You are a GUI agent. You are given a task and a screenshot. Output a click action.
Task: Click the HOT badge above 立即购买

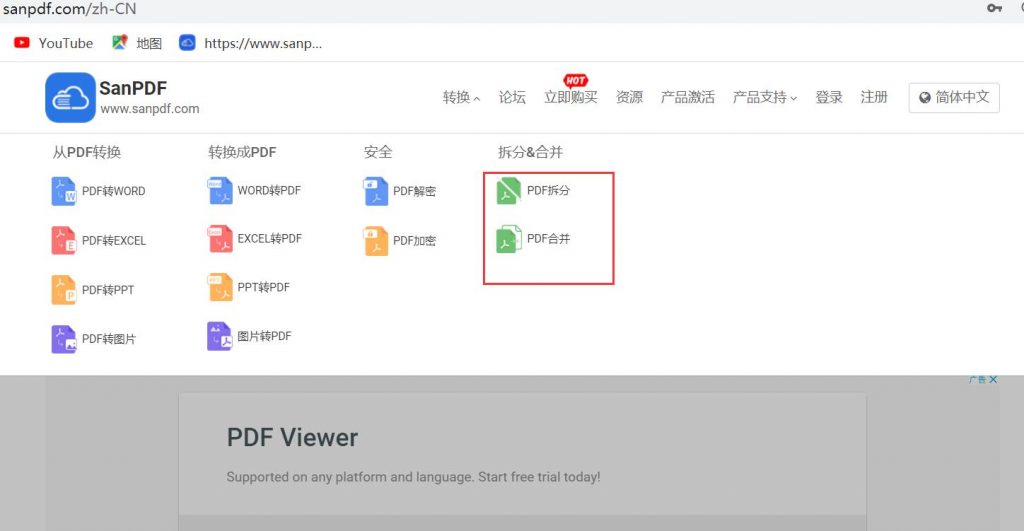click(575, 81)
